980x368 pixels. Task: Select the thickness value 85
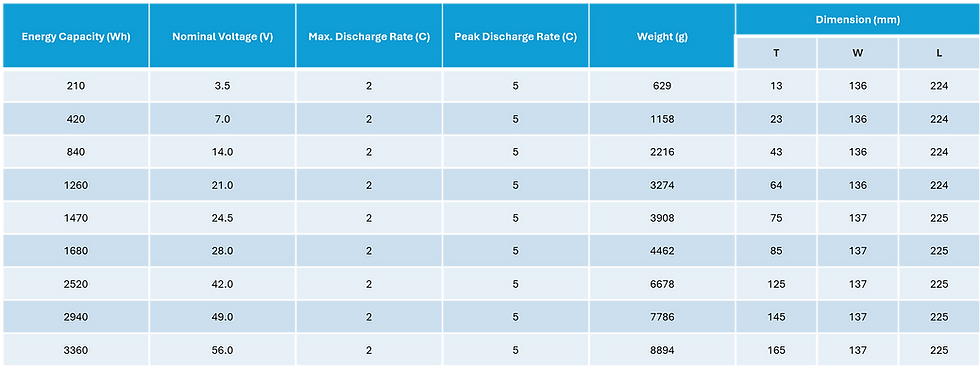coord(776,251)
